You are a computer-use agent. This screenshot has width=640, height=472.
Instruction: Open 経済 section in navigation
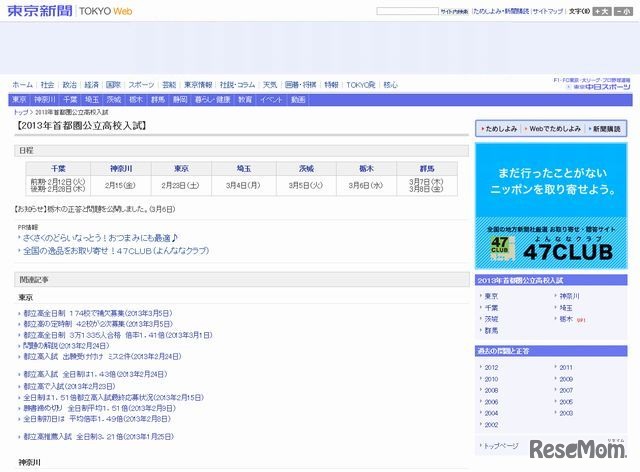point(91,85)
